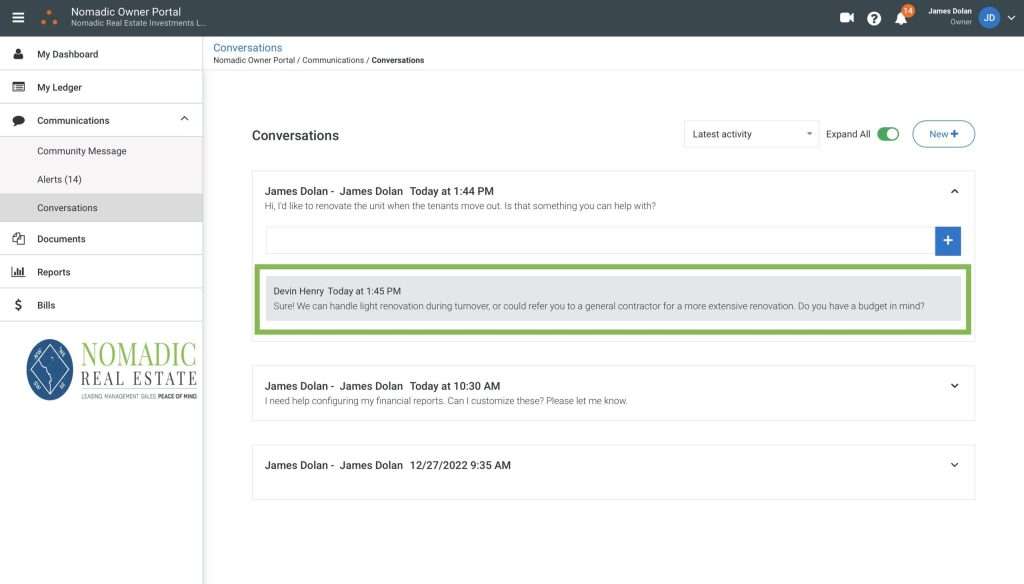Open the hamburger navigation menu
This screenshot has width=1024, height=584.
coord(18,17)
